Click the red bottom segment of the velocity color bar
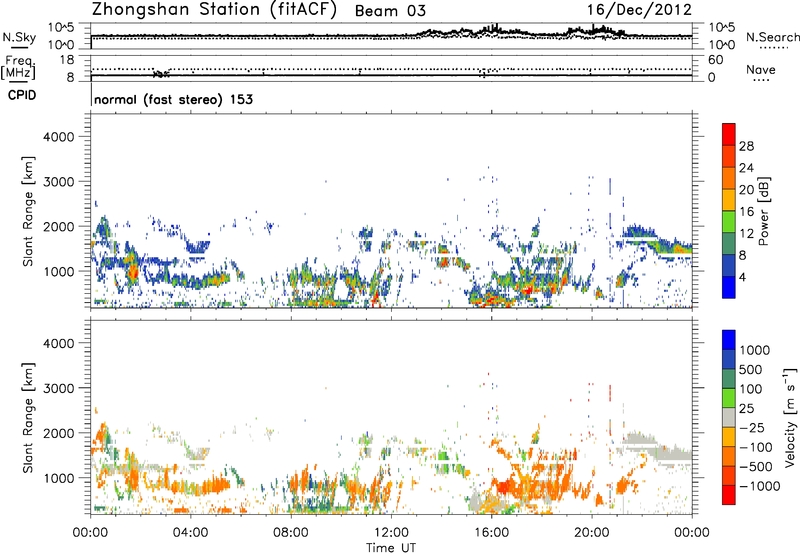Screen dimensions: 800x554 tap(729, 495)
